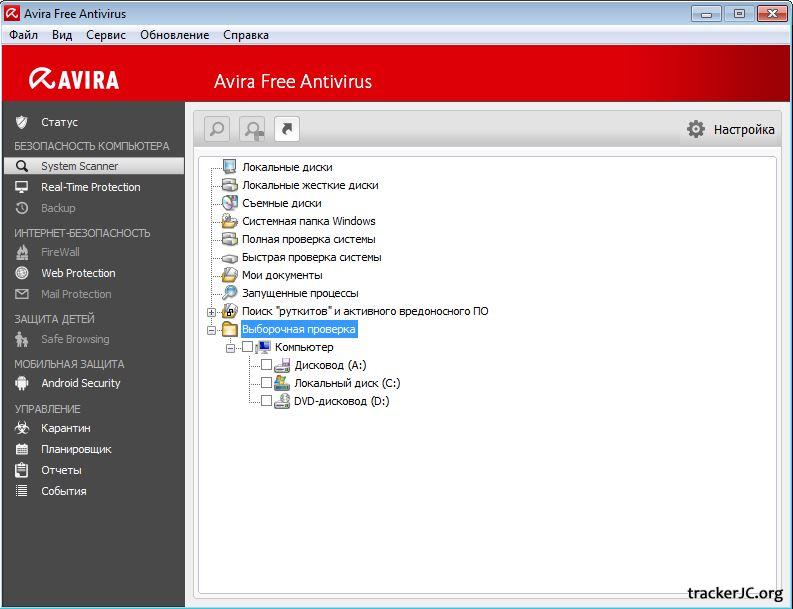Image resolution: width=793 pixels, height=609 pixels.
Task: Open Планировщик calendar icon in sidebar
Action: coord(22,449)
